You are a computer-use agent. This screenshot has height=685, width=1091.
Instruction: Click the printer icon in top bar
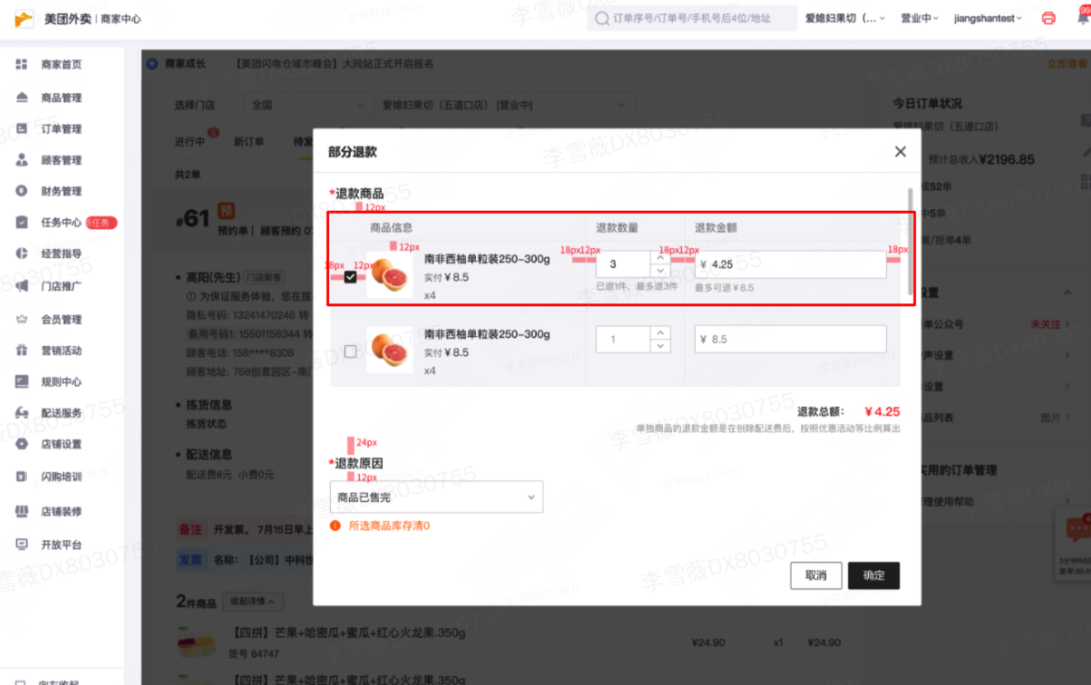coord(1048,18)
